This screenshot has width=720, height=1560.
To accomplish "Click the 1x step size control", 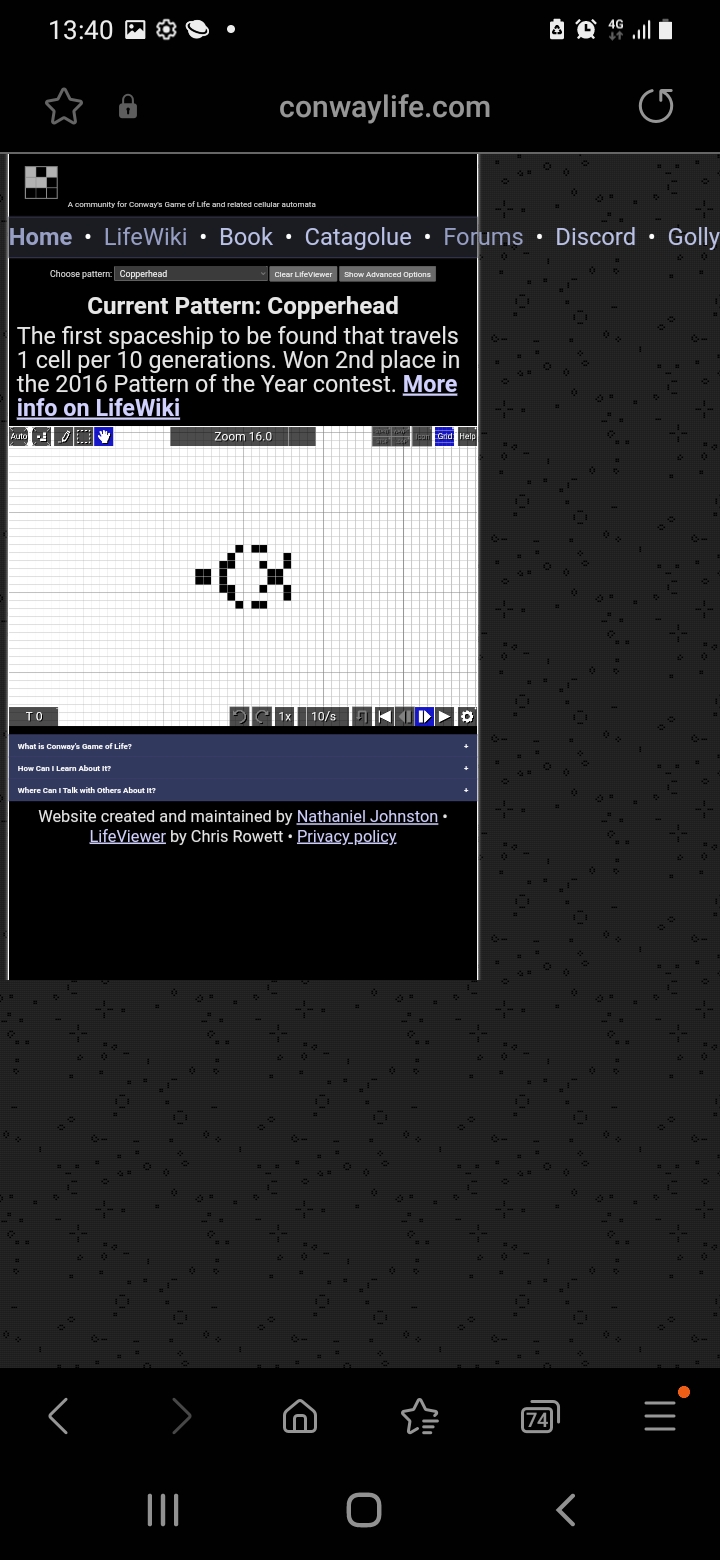I will [x=285, y=716].
